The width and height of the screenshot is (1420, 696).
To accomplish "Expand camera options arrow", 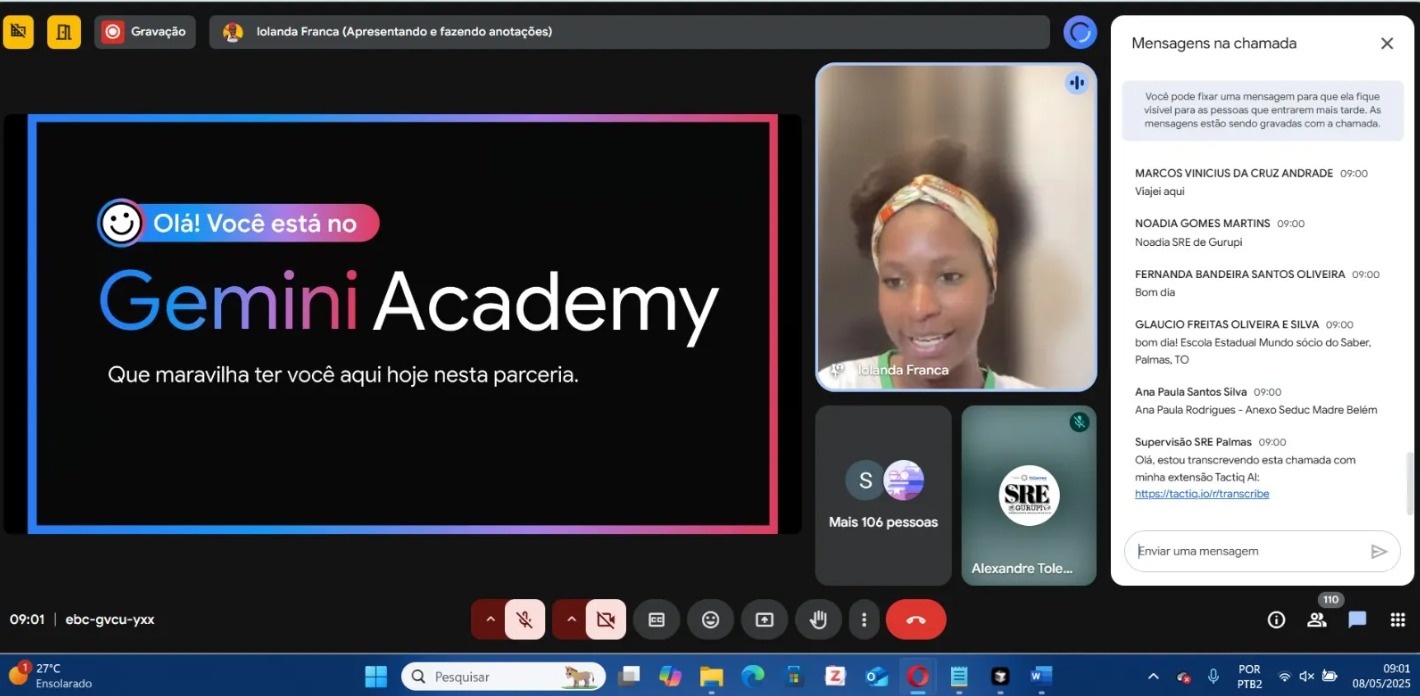I will point(571,620).
